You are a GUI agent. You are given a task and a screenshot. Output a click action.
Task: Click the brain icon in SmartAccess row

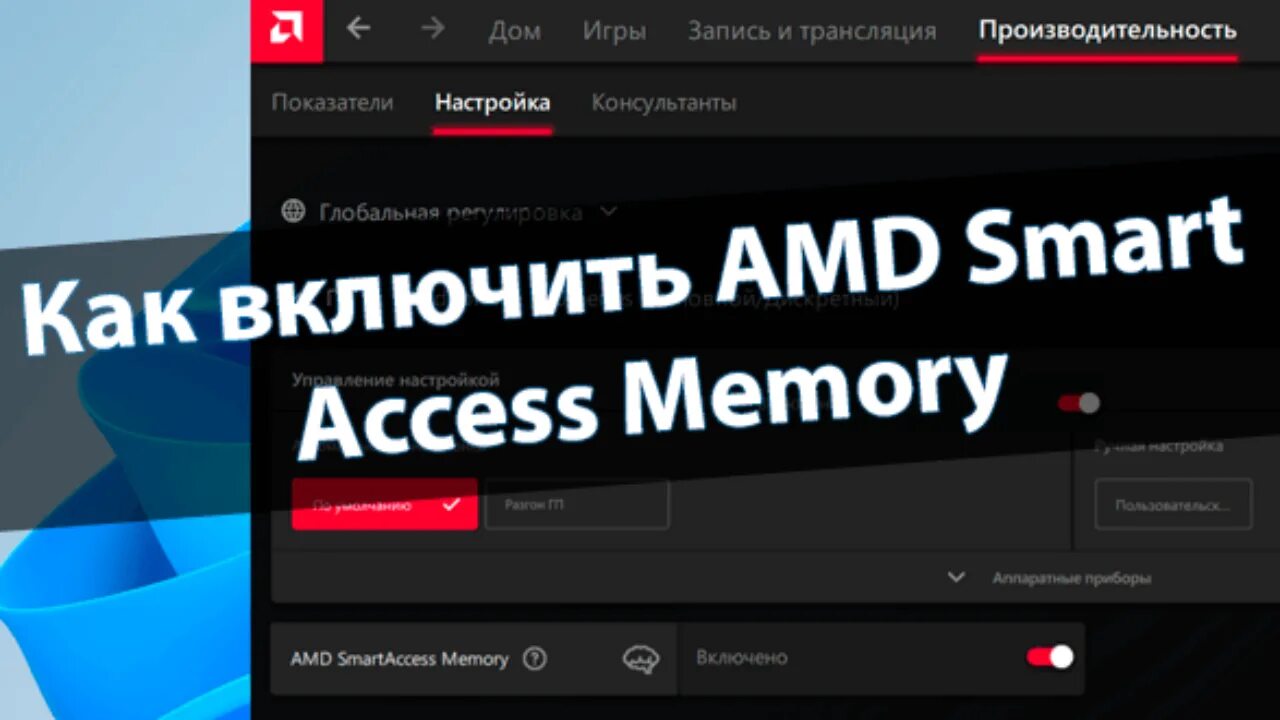click(x=641, y=659)
